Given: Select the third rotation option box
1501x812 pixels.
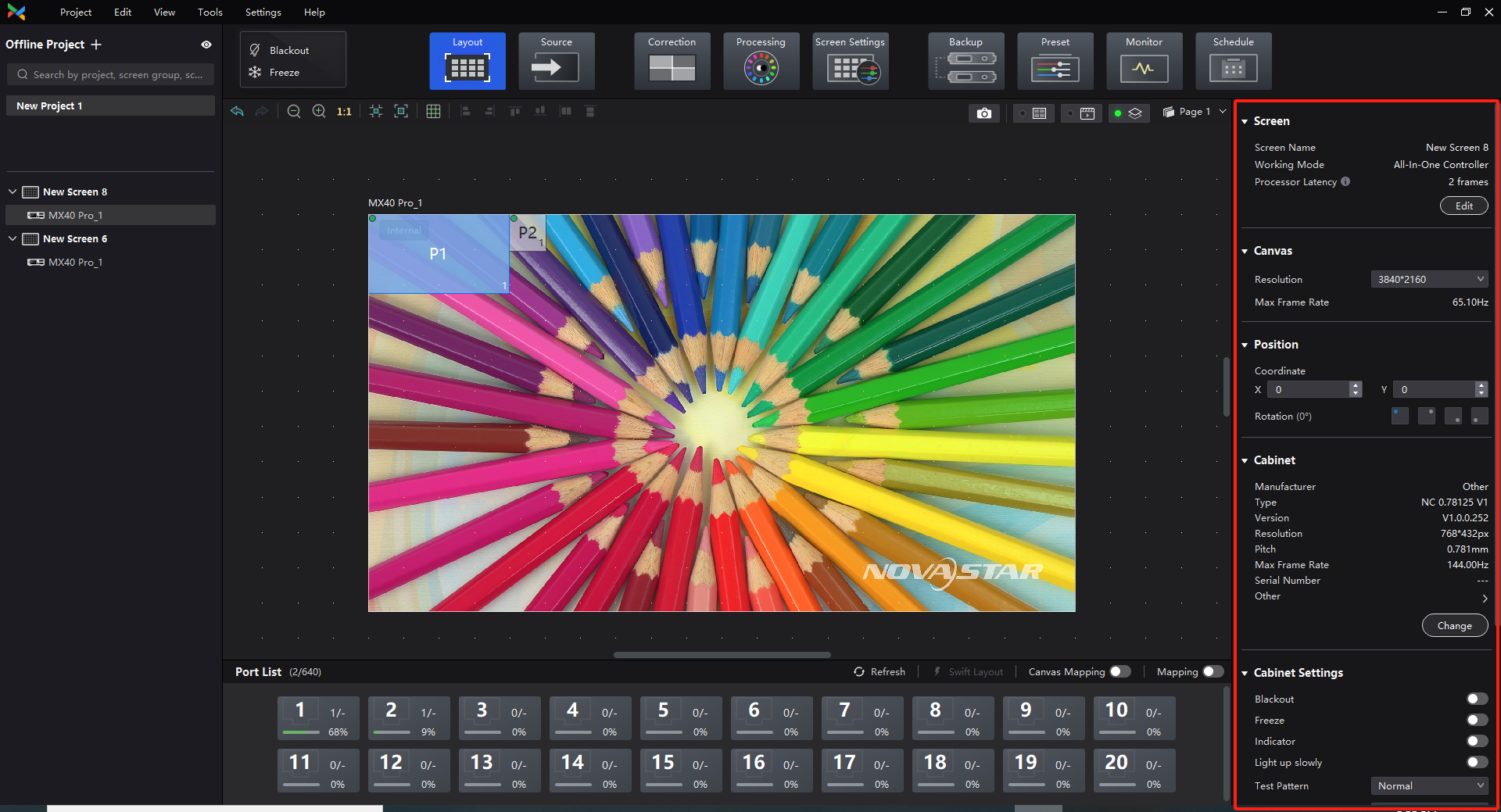Looking at the screenshot, I should pos(1453,416).
